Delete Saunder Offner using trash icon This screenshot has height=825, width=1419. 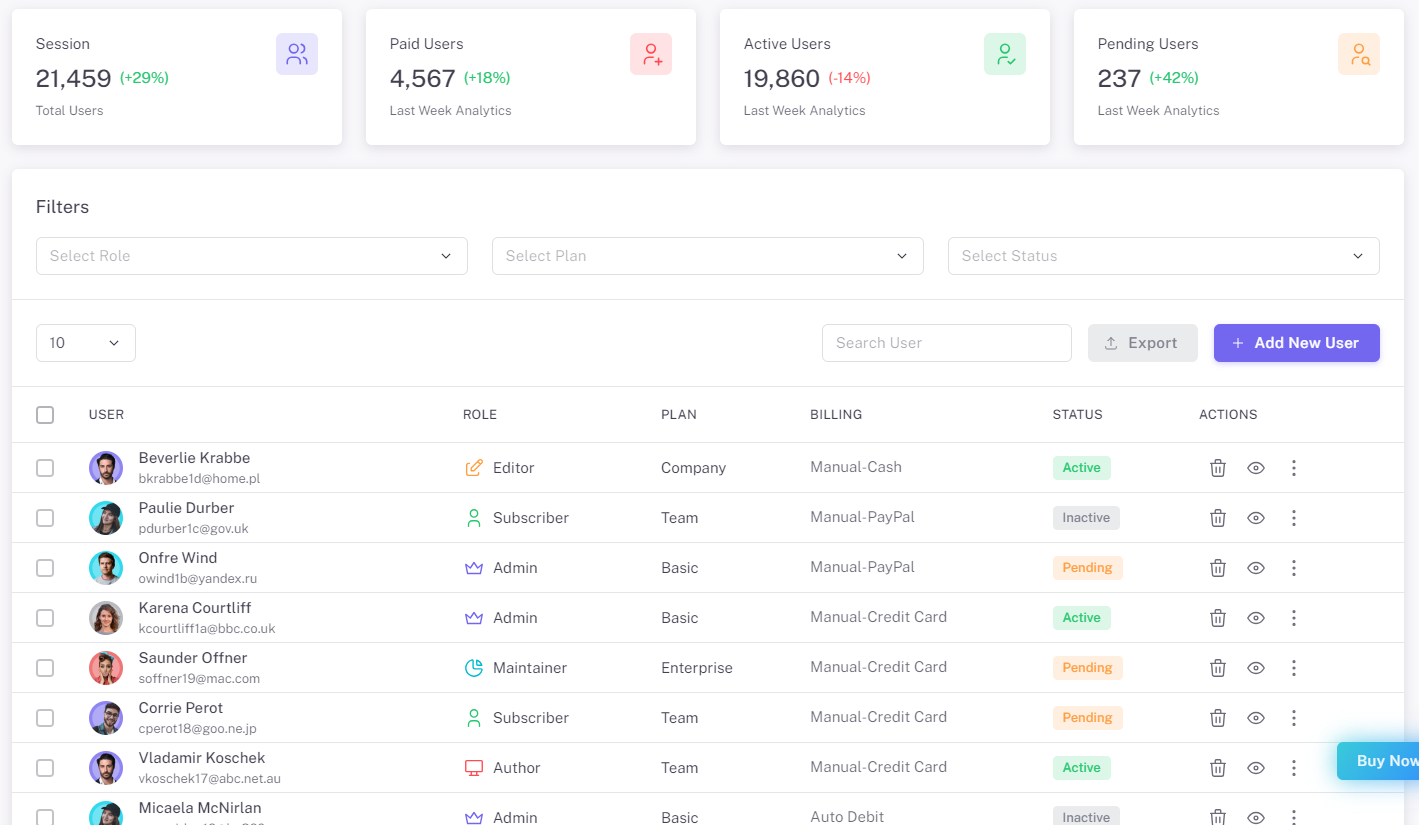pos(1218,668)
